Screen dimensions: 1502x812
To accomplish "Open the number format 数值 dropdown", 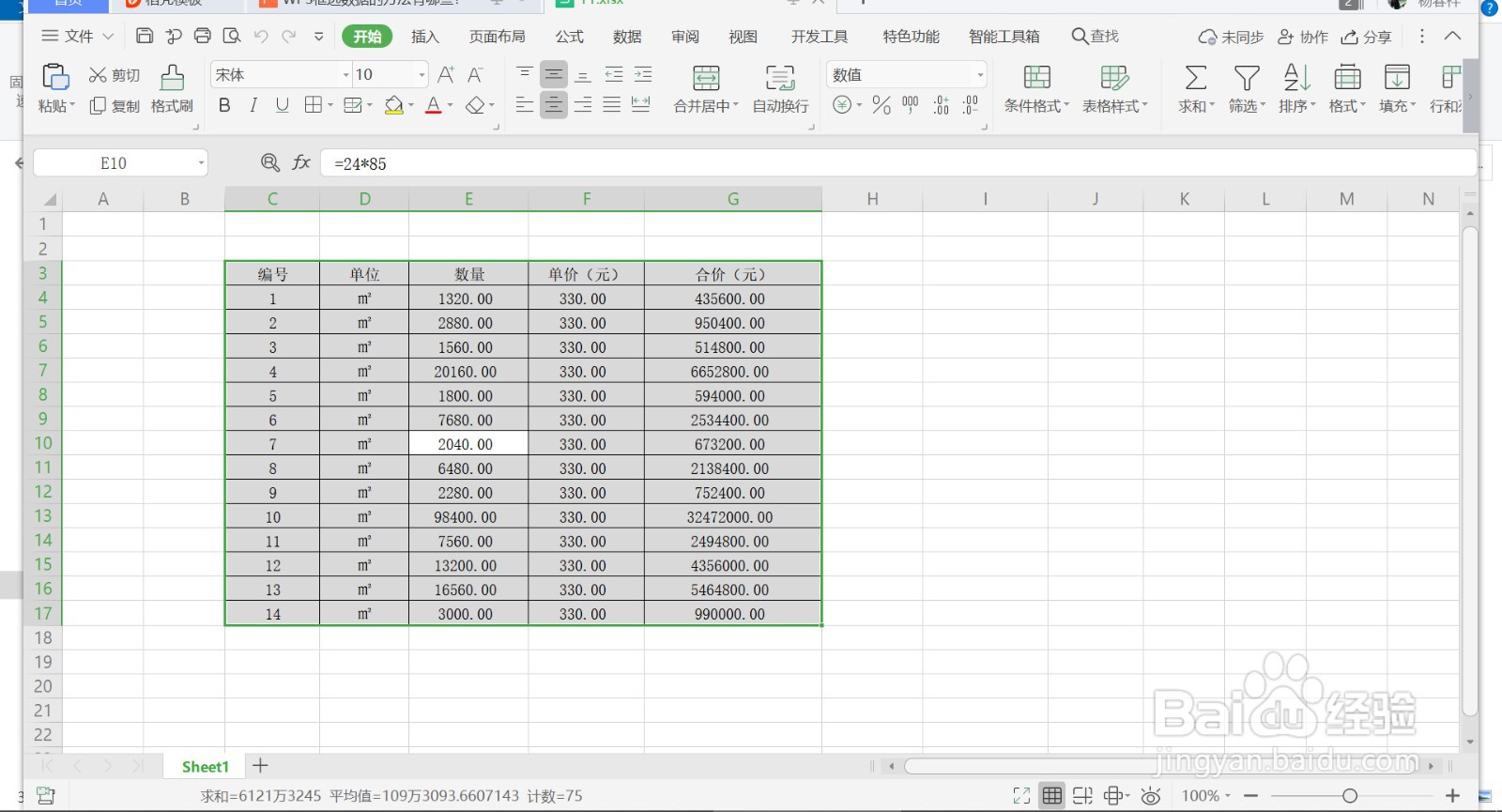I will tap(980, 74).
